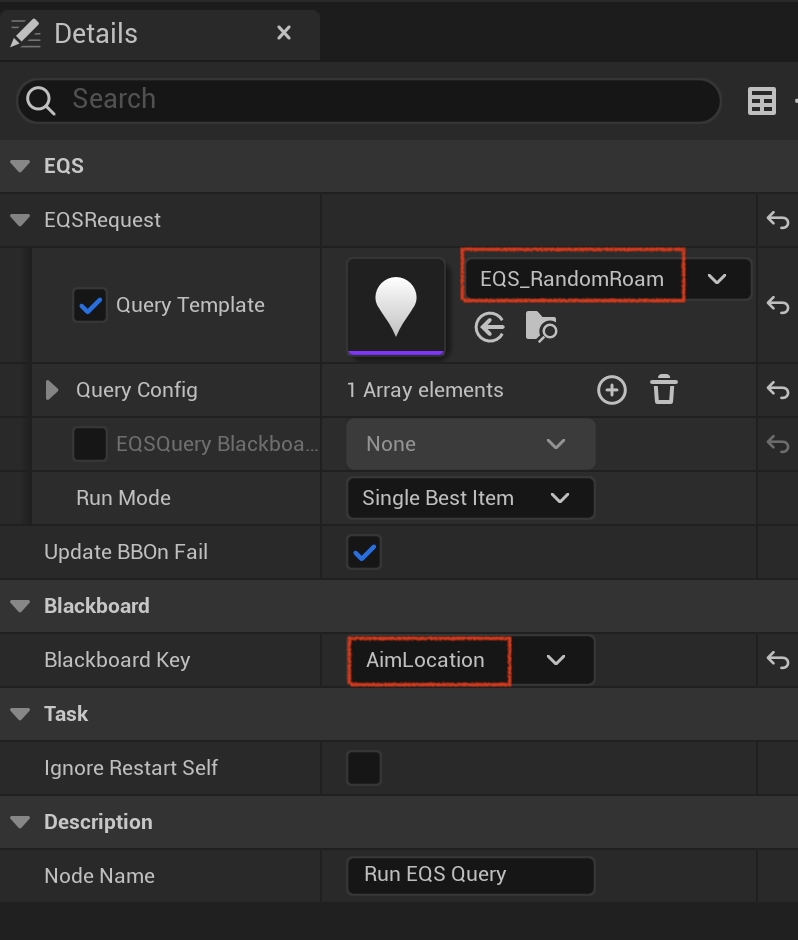Add element to Query Config array

[x=612, y=390]
